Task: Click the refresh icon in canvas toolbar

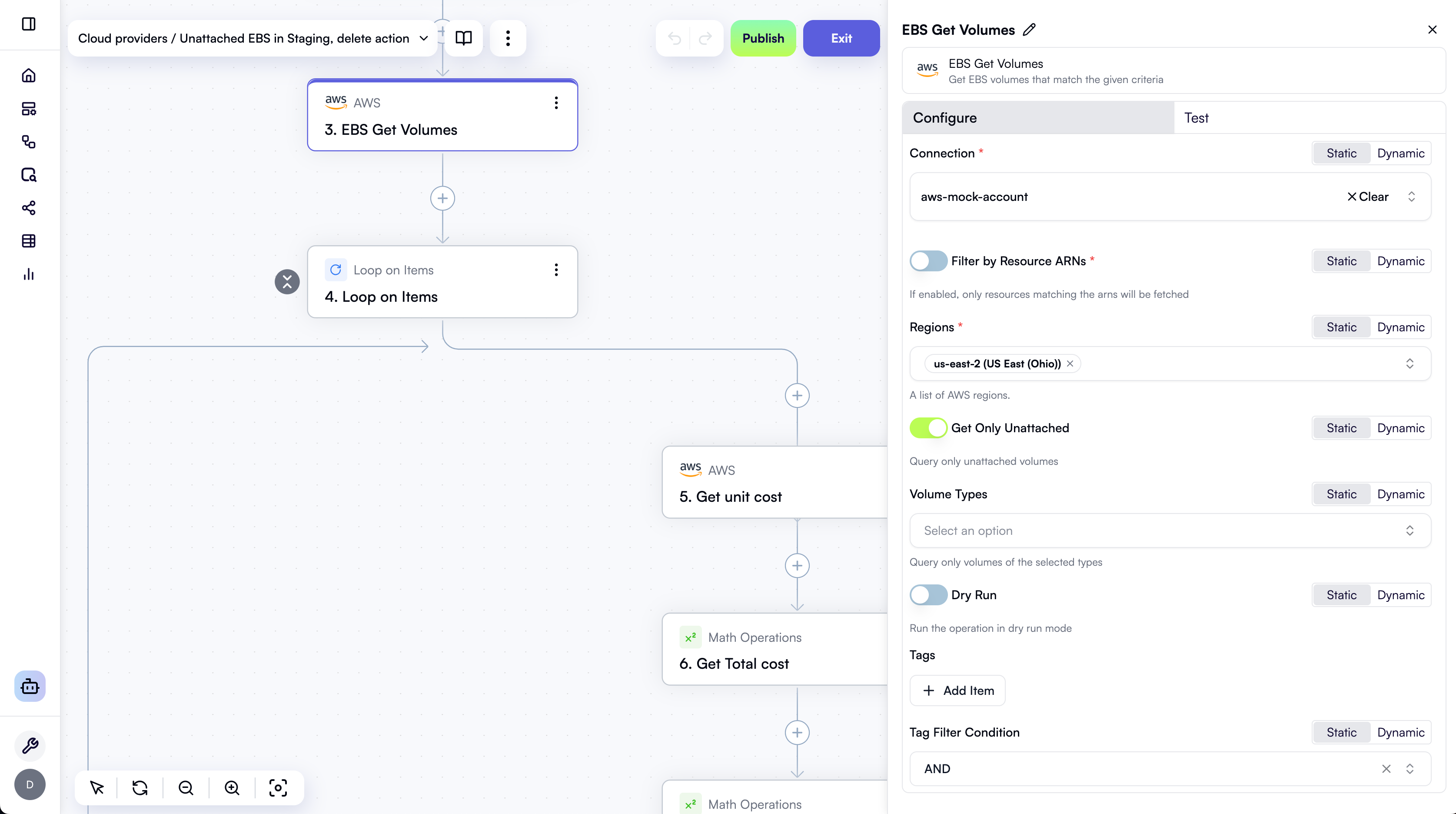Action: pos(140,787)
